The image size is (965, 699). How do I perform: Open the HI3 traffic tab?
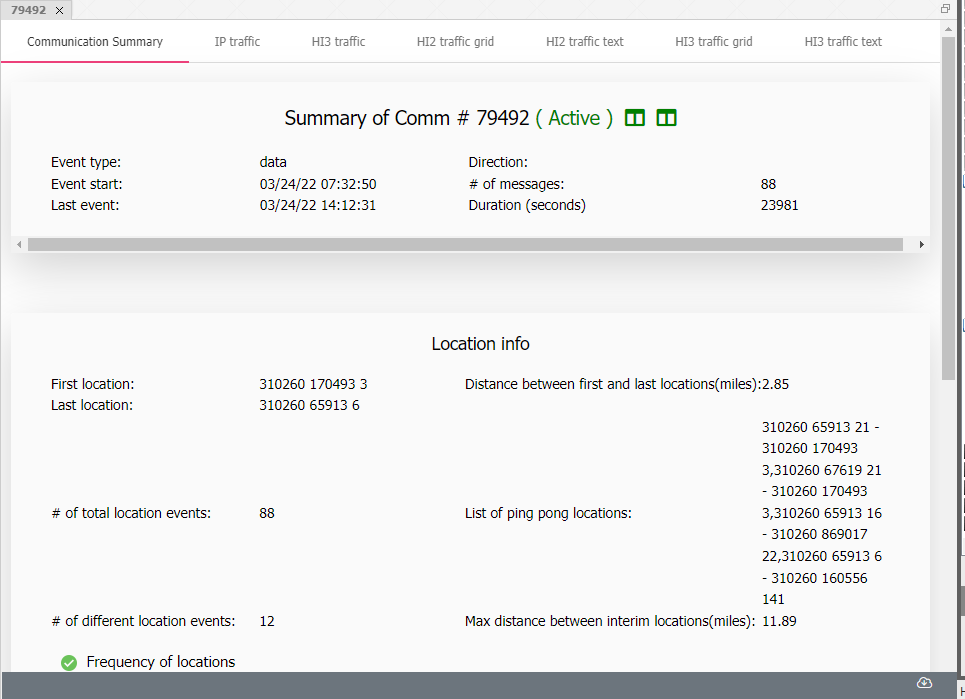coord(338,42)
